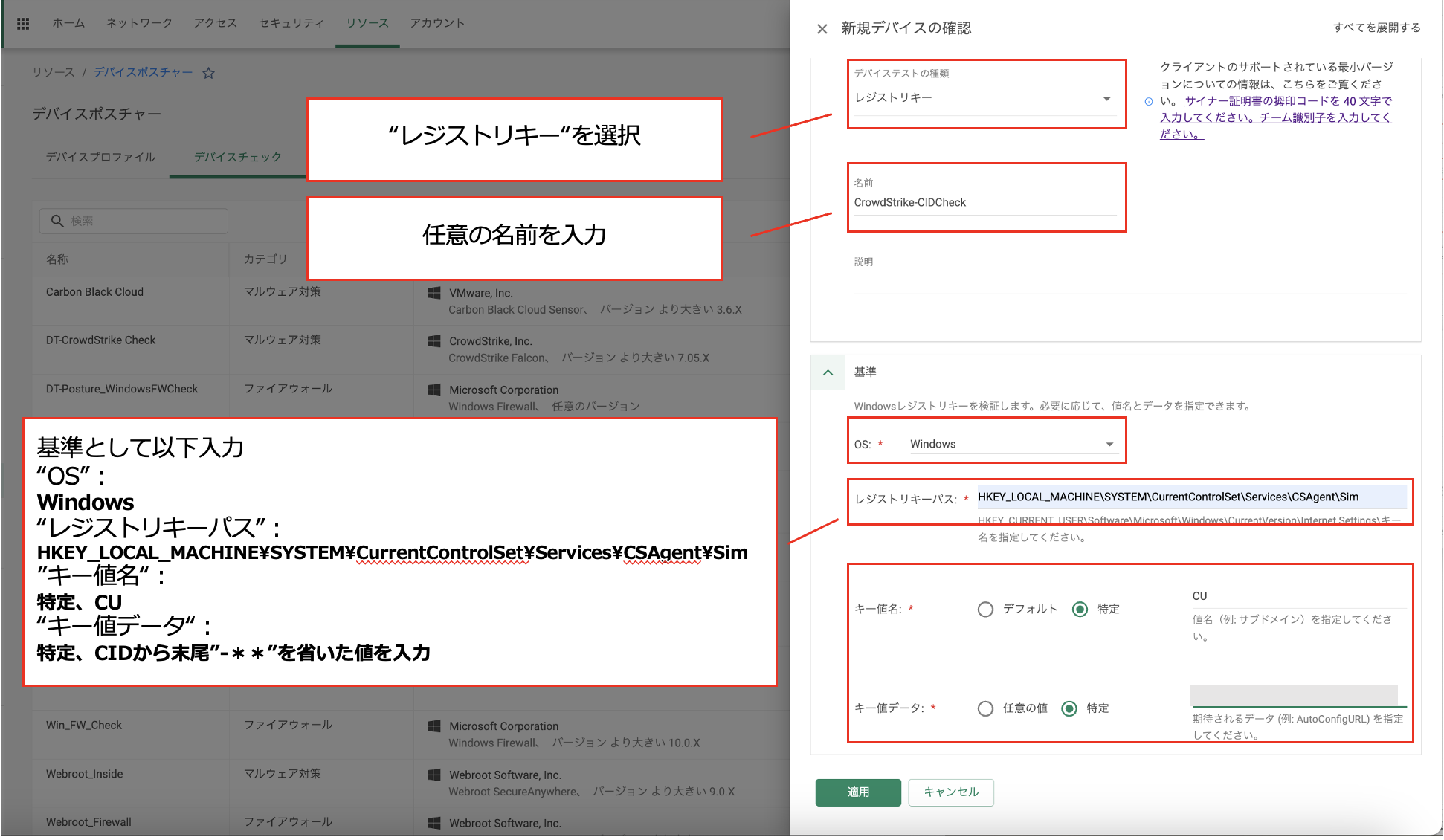Close the 新規デバイスの確認 panel
Image resolution: width=1444 pixels, height=840 pixels.
[822, 29]
